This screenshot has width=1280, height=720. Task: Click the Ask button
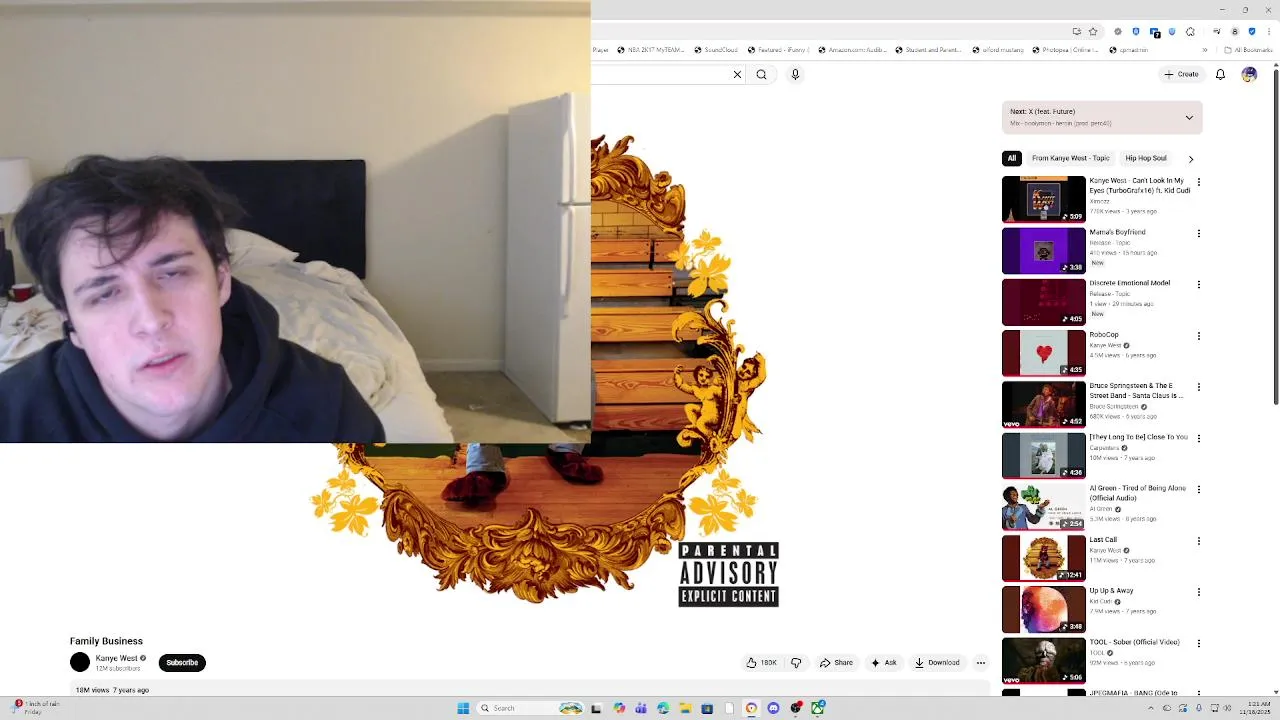(x=883, y=663)
